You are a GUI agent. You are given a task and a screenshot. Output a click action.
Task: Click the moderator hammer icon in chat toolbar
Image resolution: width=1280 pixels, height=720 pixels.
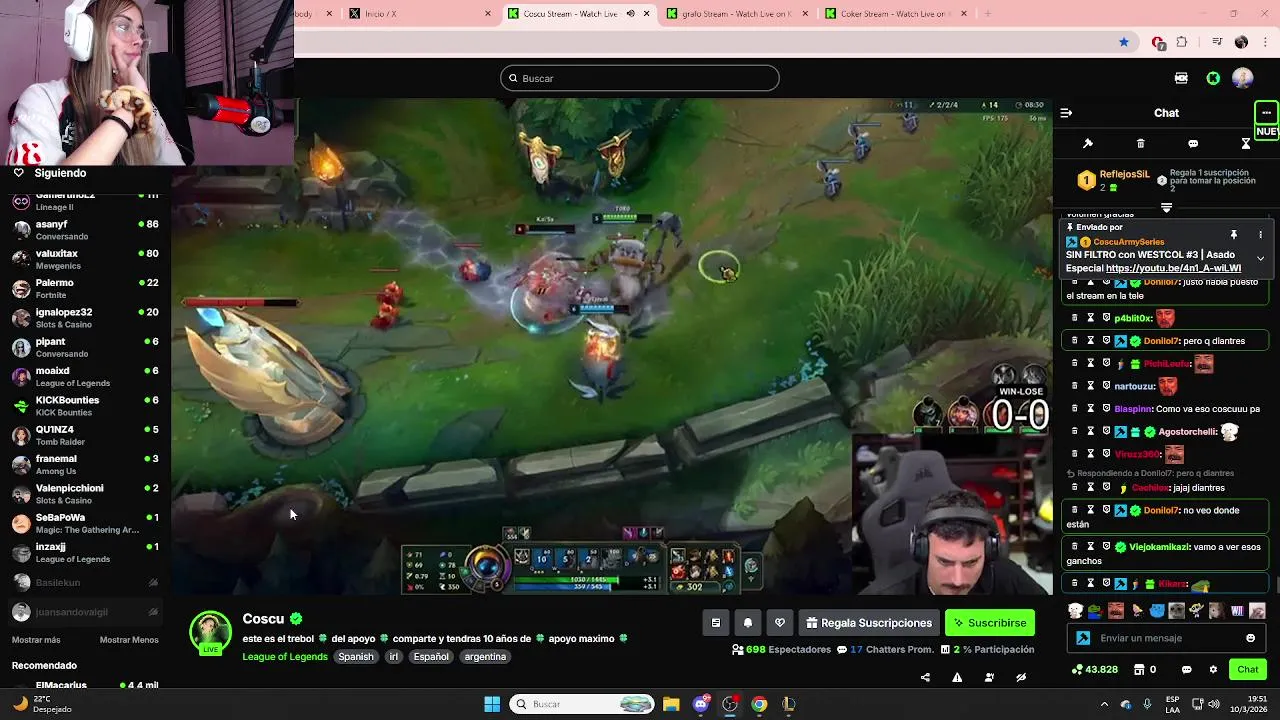pos(1088,144)
